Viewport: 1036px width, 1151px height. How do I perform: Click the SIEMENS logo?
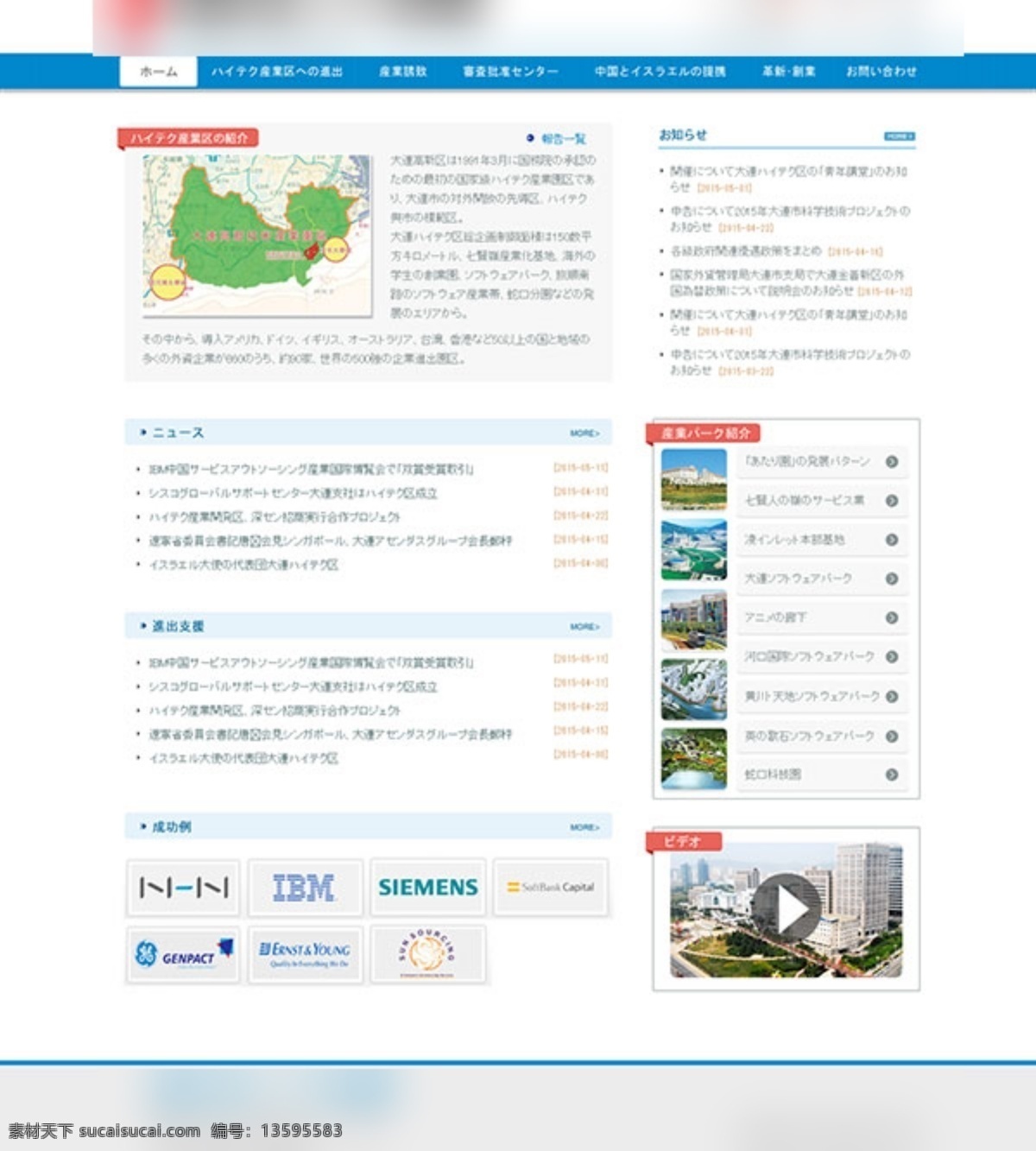(x=427, y=887)
